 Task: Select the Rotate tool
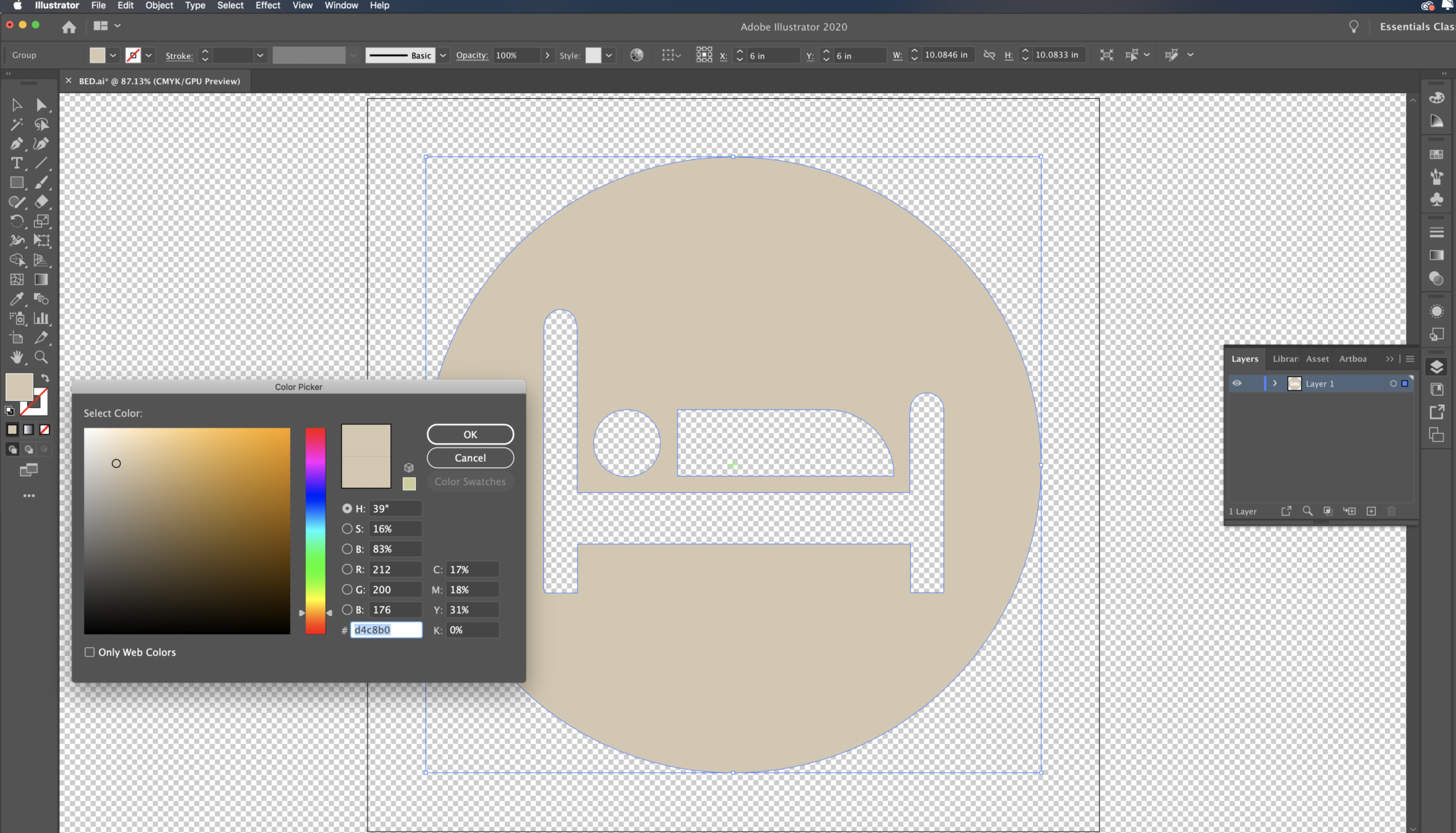16,221
